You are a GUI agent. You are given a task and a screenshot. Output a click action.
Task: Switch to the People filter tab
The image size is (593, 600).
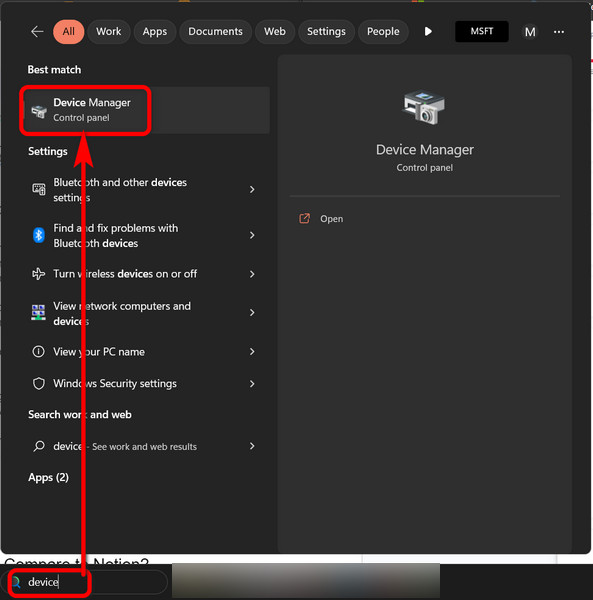[383, 32]
